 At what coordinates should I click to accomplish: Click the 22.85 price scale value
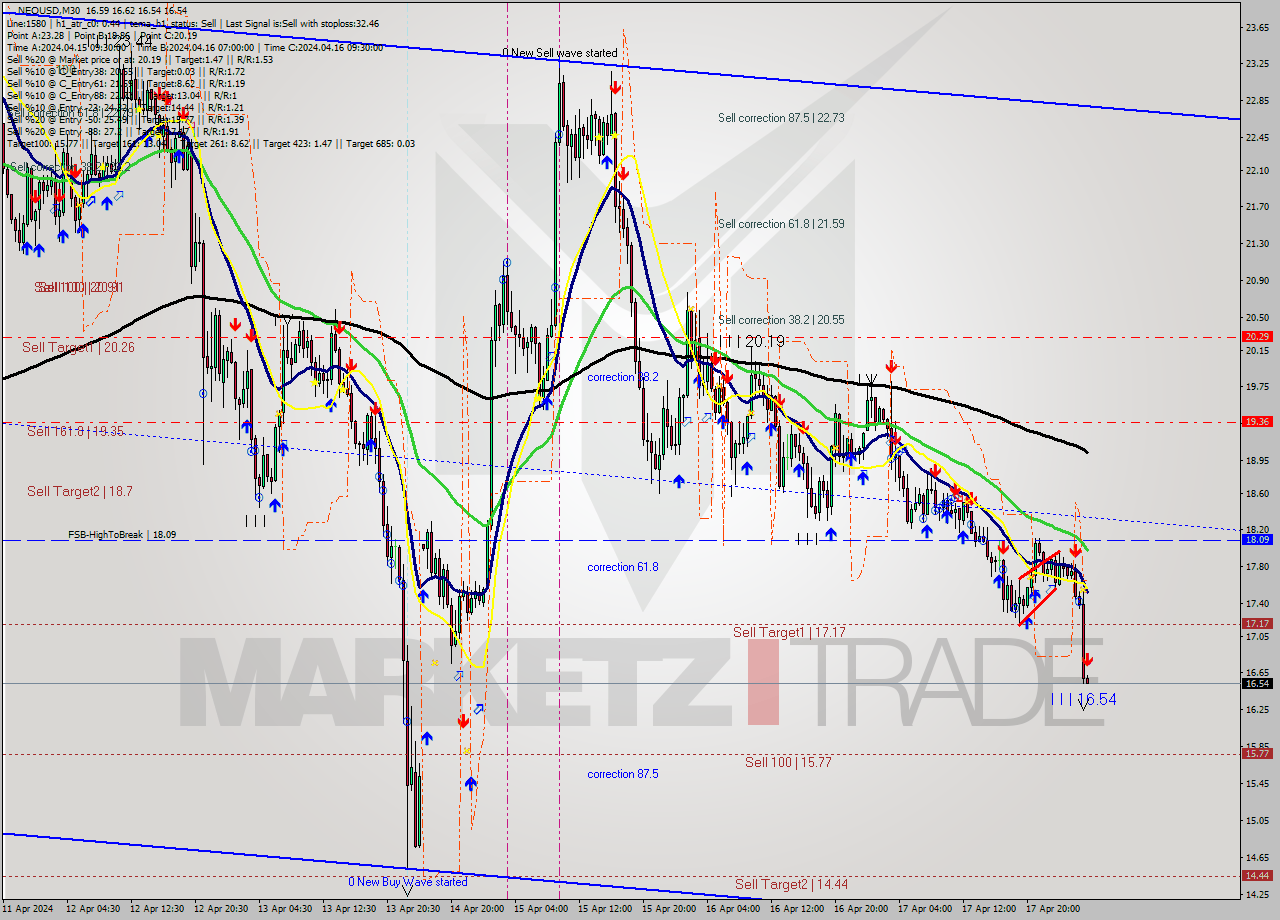point(1257,100)
